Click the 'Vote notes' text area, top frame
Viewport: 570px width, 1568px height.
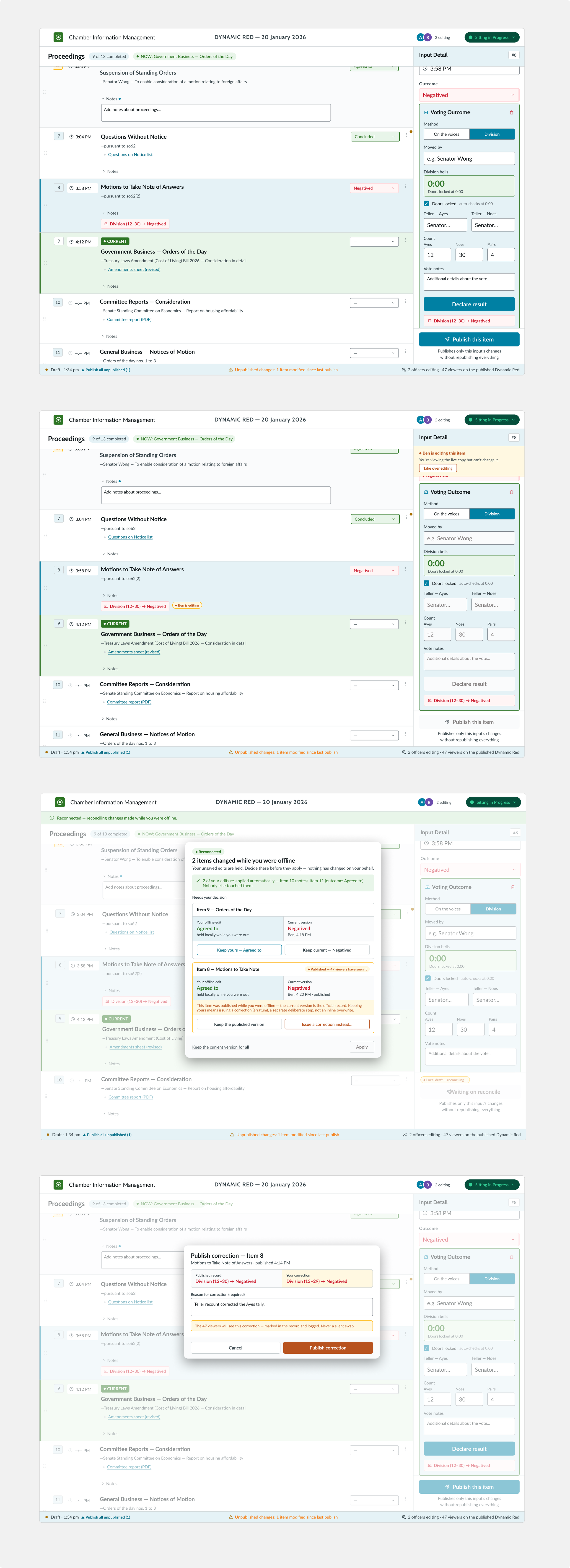point(469,282)
